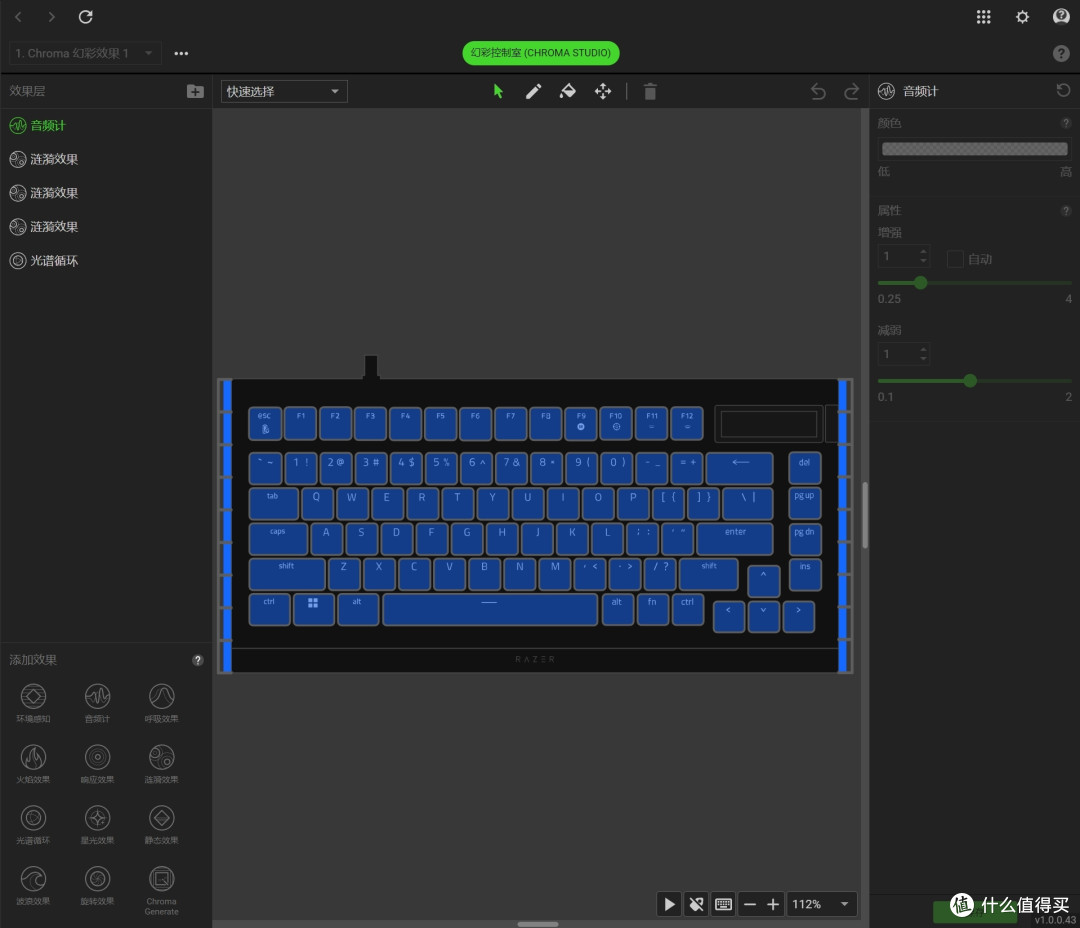Toggle the device mute lighting preview icon
The width and height of the screenshot is (1080, 928).
pyautogui.click(x=696, y=904)
